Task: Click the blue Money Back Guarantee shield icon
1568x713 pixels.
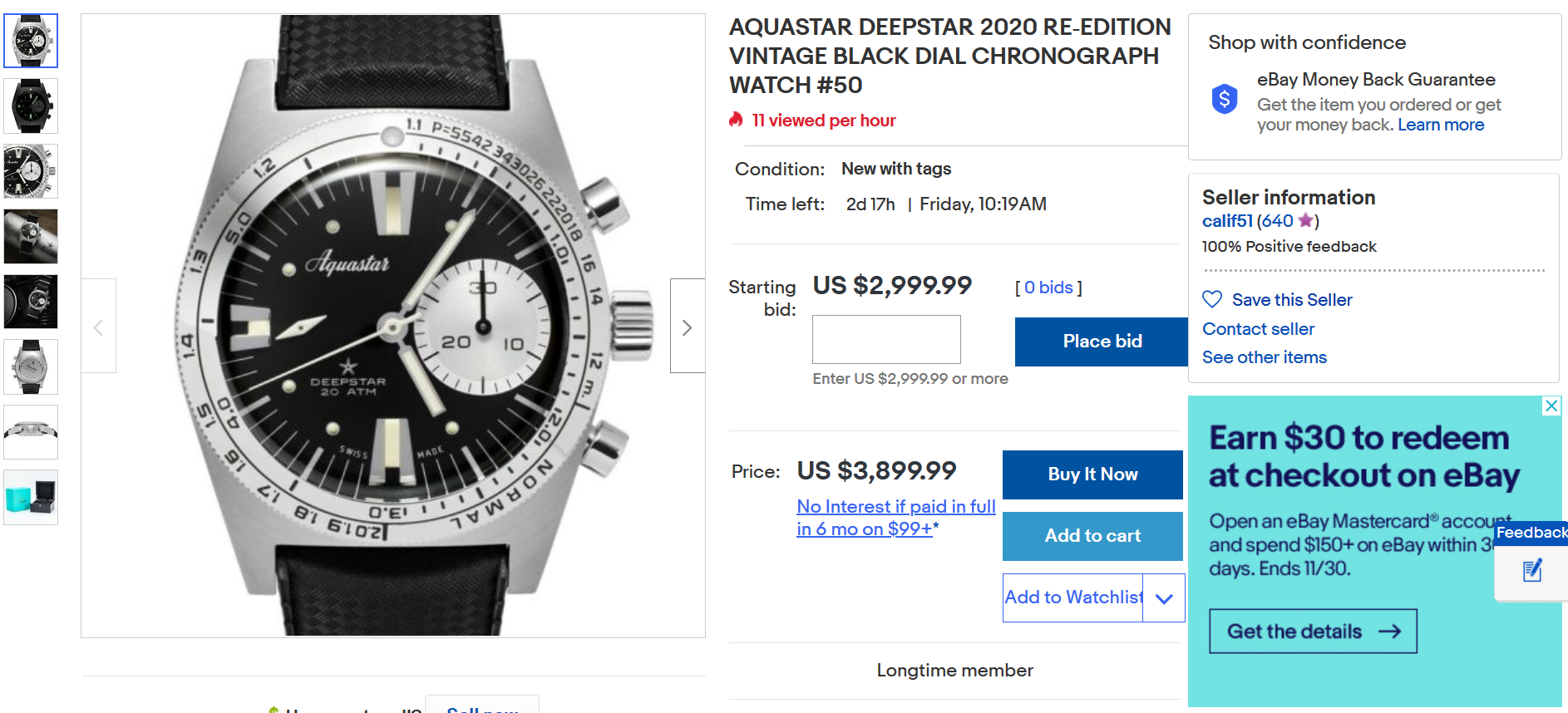Action: pyautogui.click(x=1224, y=100)
